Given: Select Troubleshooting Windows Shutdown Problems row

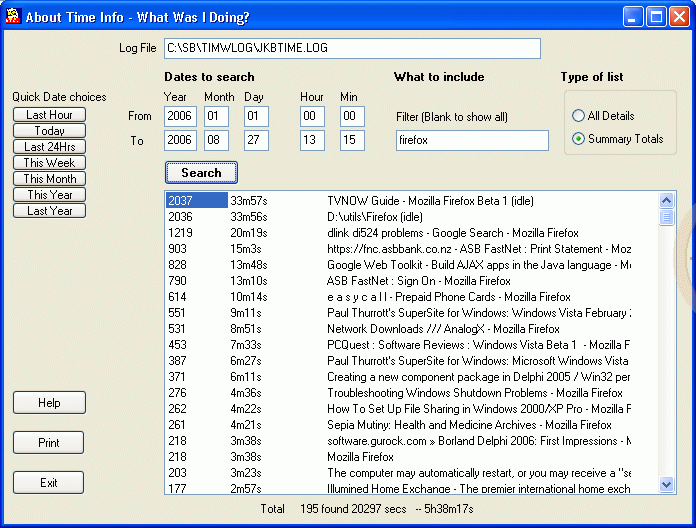Looking at the screenshot, I should (411, 393).
